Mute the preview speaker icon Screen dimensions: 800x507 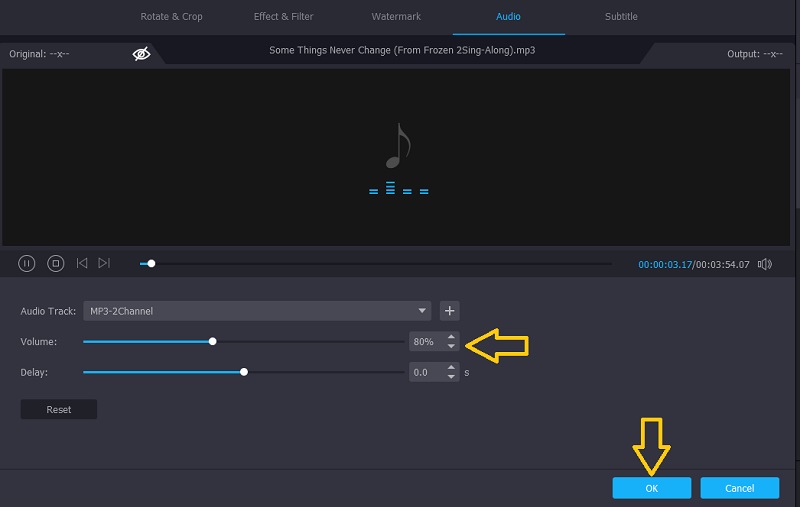[765, 264]
